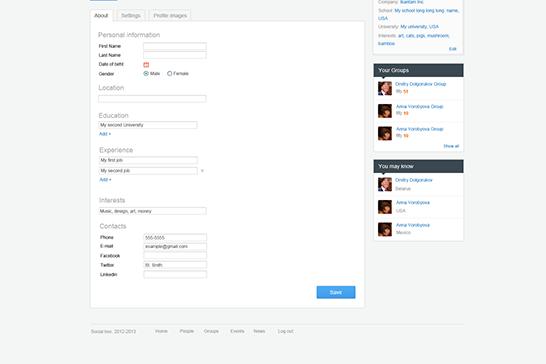Select the Male gender option
This screenshot has height=364, width=546.
point(146,73)
